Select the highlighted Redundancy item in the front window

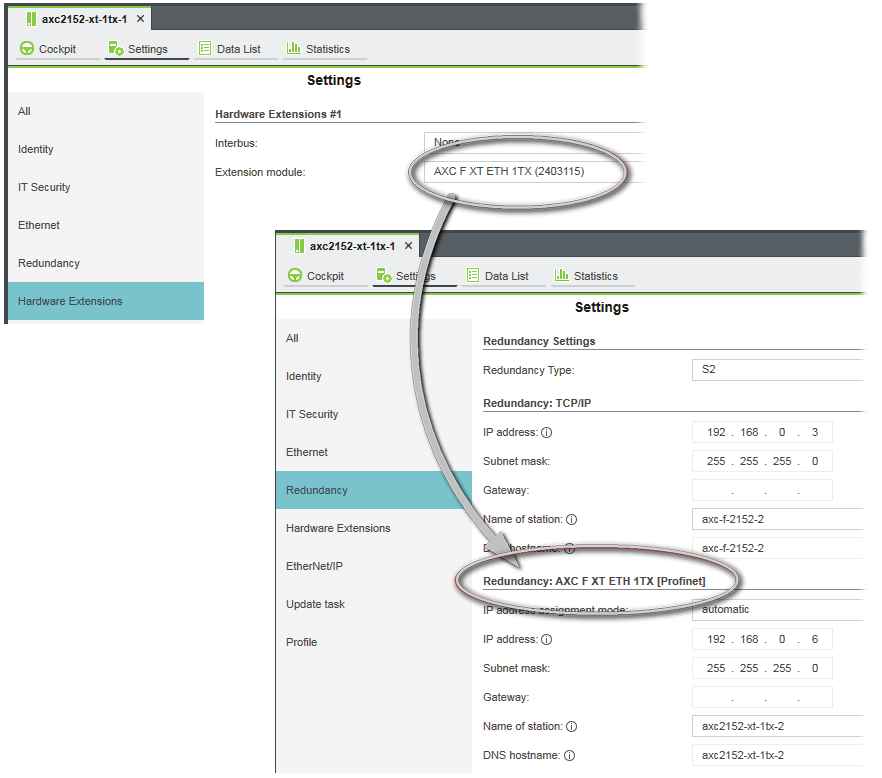click(374, 491)
